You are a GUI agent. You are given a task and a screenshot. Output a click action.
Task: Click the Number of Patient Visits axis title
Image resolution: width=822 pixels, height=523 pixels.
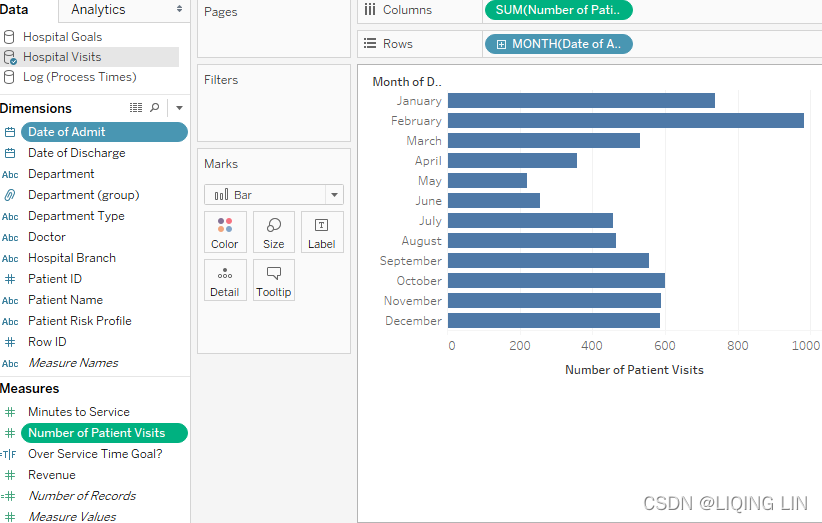click(634, 370)
